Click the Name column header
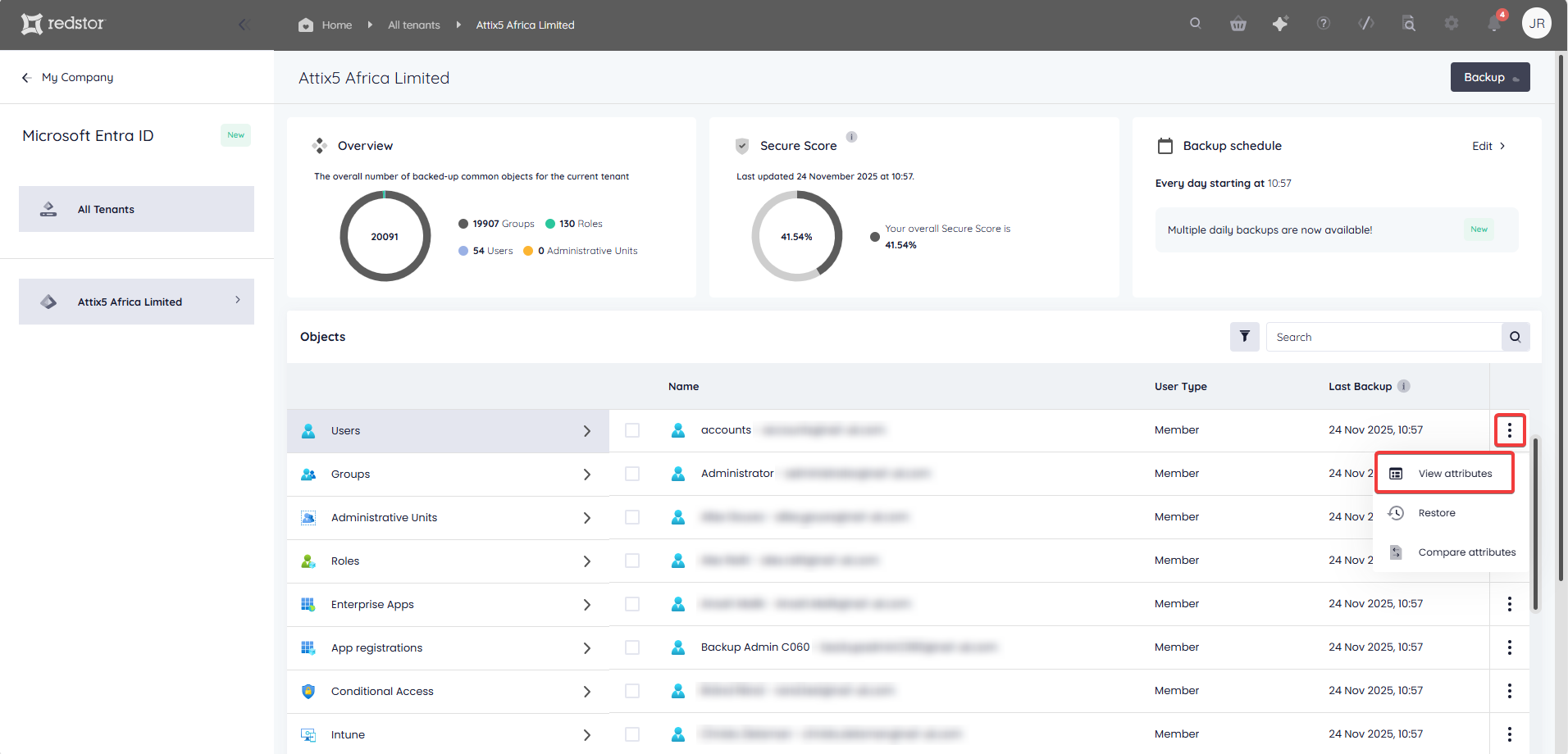1568x754 pixels. (x=683, y=387)
